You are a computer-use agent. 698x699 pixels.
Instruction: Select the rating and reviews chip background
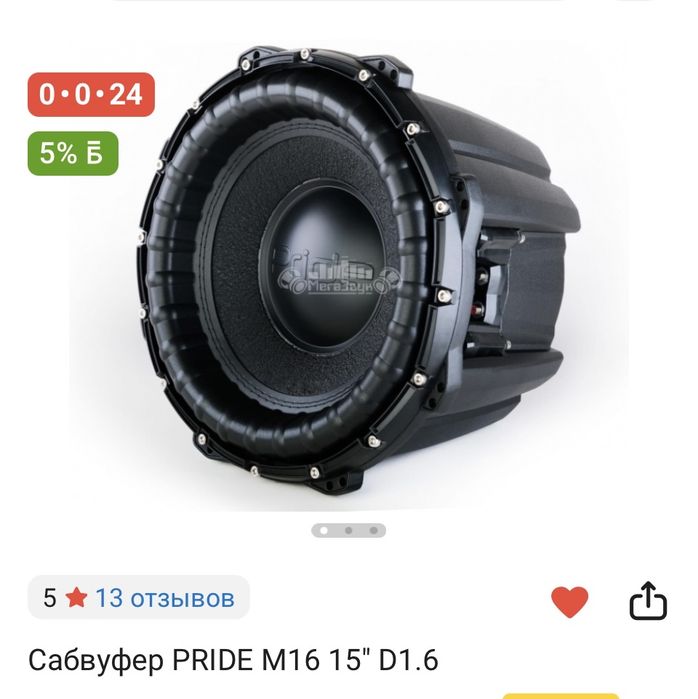click(139, 597)
